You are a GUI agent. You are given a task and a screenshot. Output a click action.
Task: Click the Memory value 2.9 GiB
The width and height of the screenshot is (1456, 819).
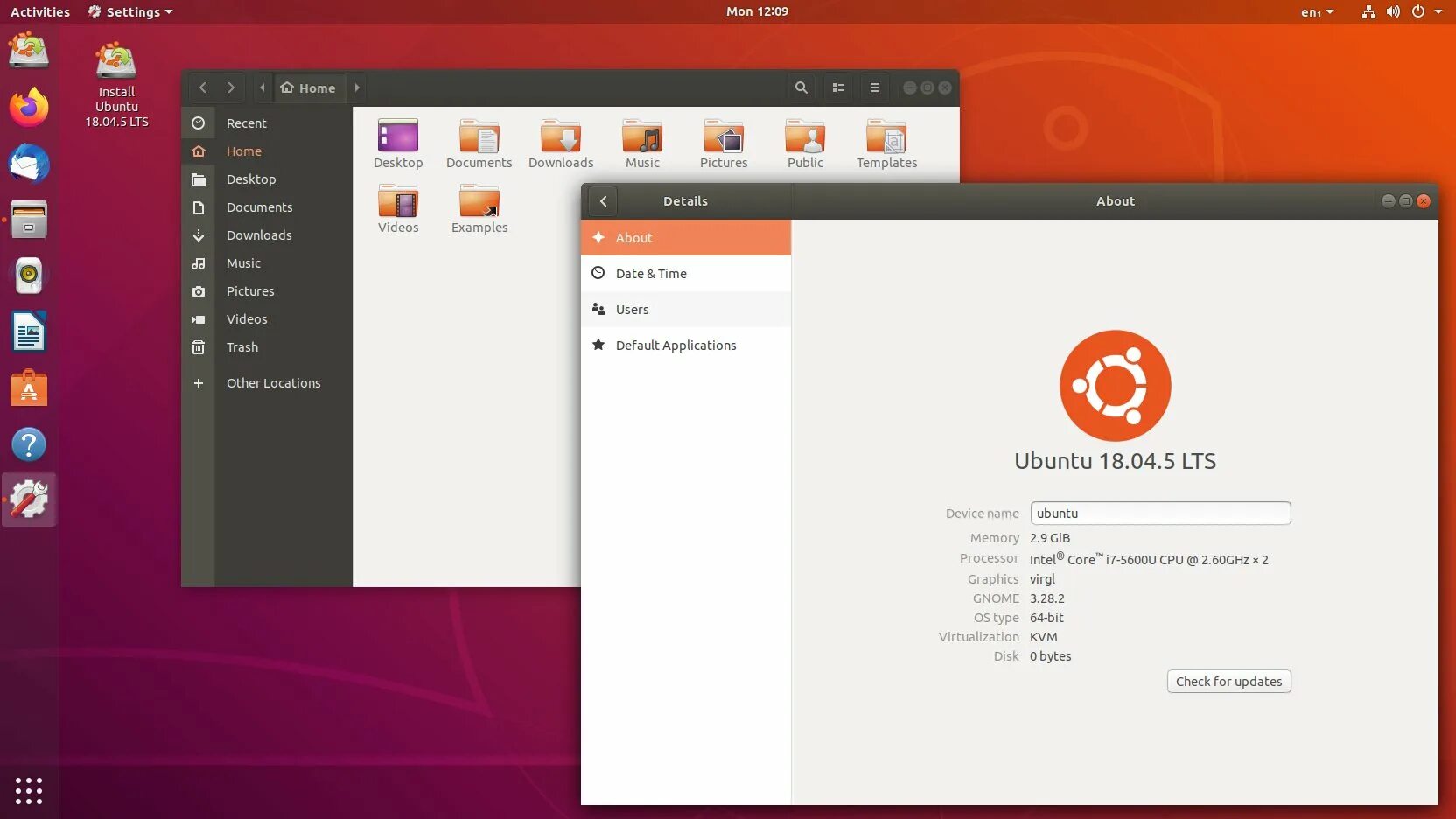point(1050,538)
